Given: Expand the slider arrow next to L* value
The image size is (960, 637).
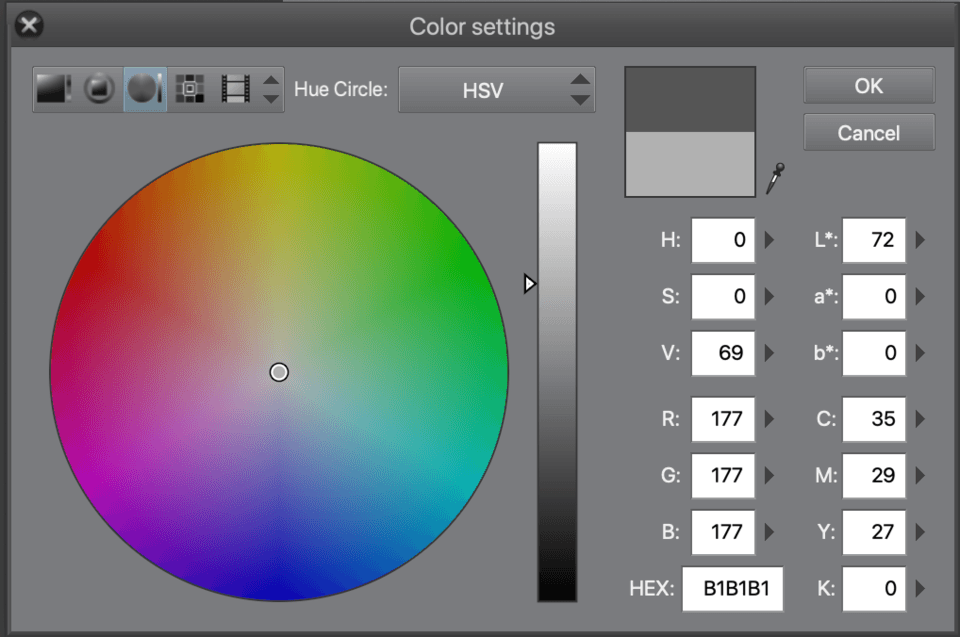Looking at the screenshot, I should click(920, 240).
